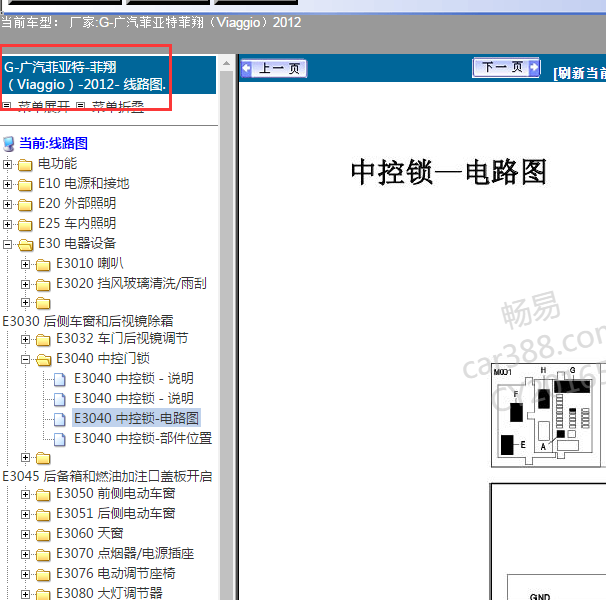This screenshot has height=600, width=606.
Task: Click the E3032 车门后视镜调节 folder icon
Action: (x=43, y=340)
